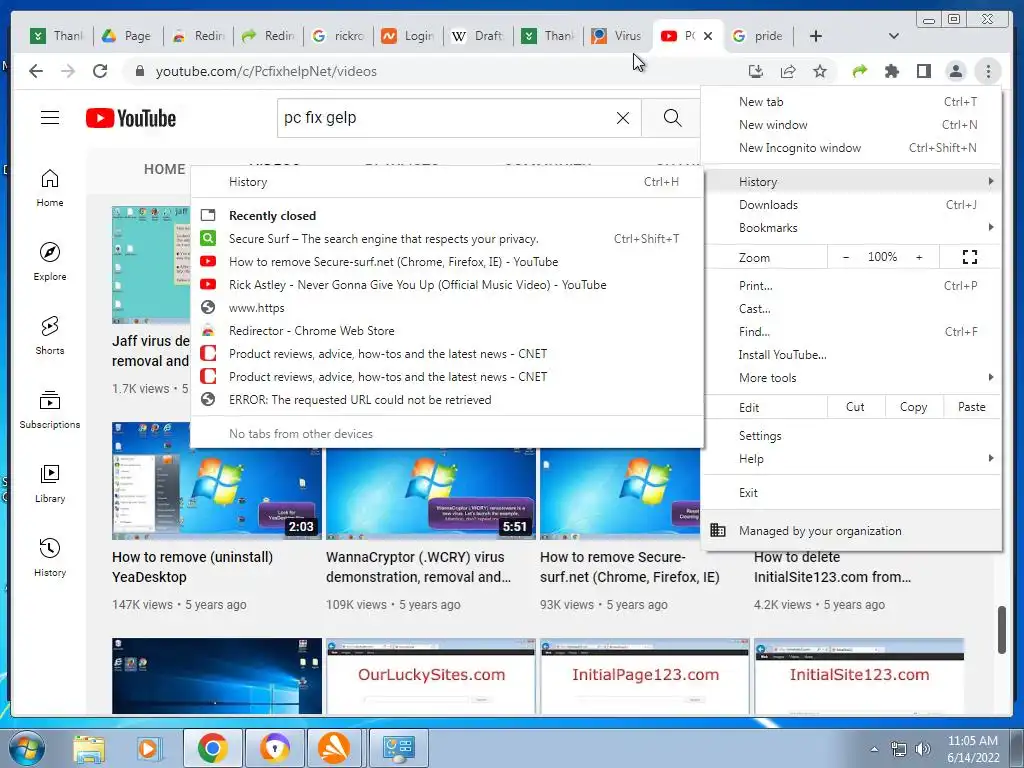
Task: Reopen Redirector - Chrome Web Store entry
Action: 447,331
